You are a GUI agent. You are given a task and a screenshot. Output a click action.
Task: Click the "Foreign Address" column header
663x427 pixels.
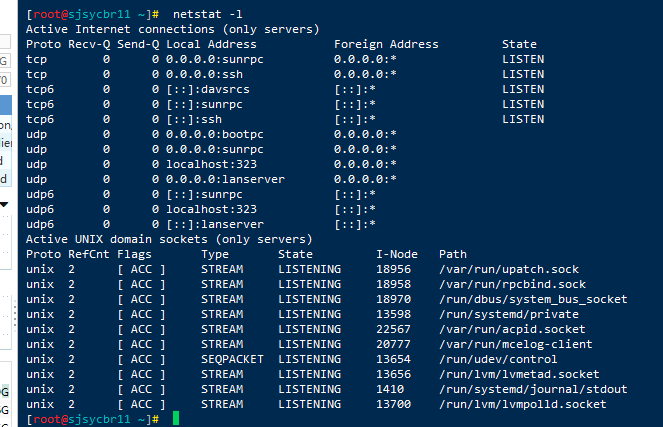coord(386,44)
